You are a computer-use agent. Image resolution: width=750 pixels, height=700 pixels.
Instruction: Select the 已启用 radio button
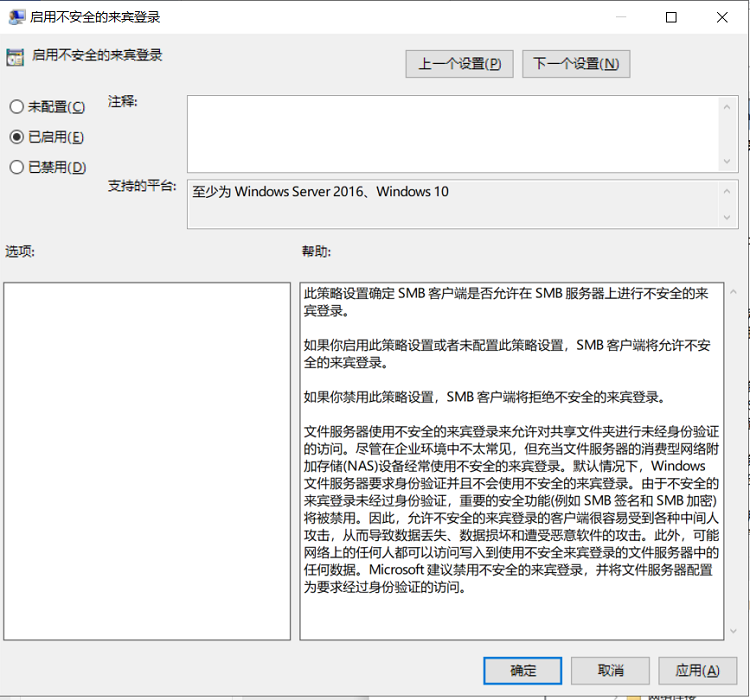[17, 137]
